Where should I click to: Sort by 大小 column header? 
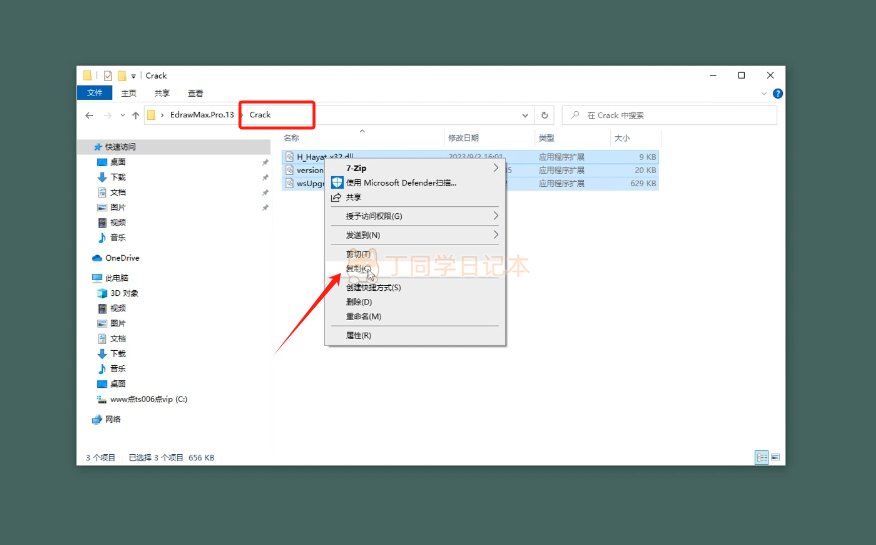point(622,138)
